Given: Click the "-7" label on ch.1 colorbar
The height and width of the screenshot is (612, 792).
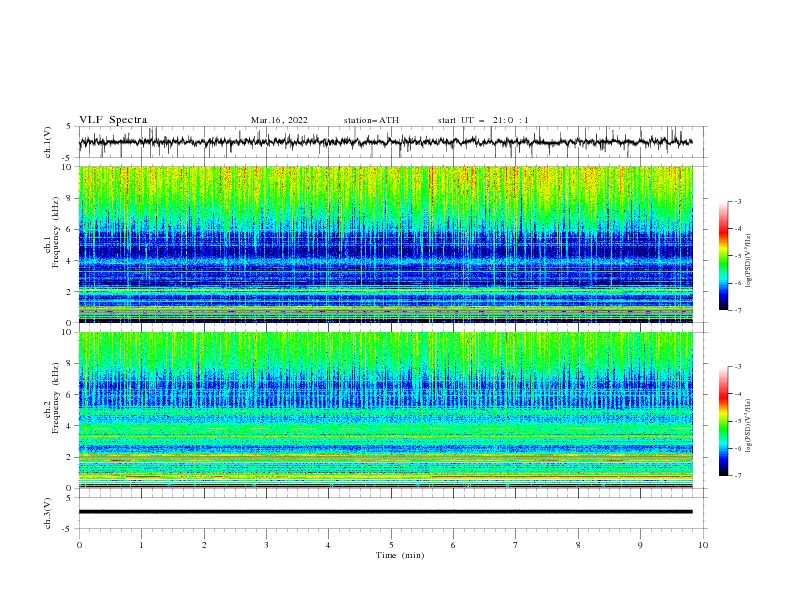Looking at the screenshot, I should (x=737, y=310).
